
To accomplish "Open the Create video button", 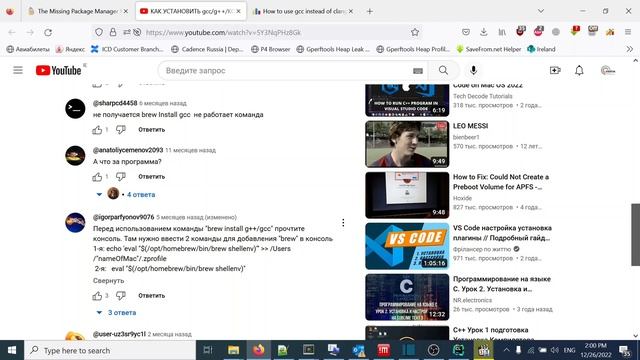I will (x=555, y=71).
